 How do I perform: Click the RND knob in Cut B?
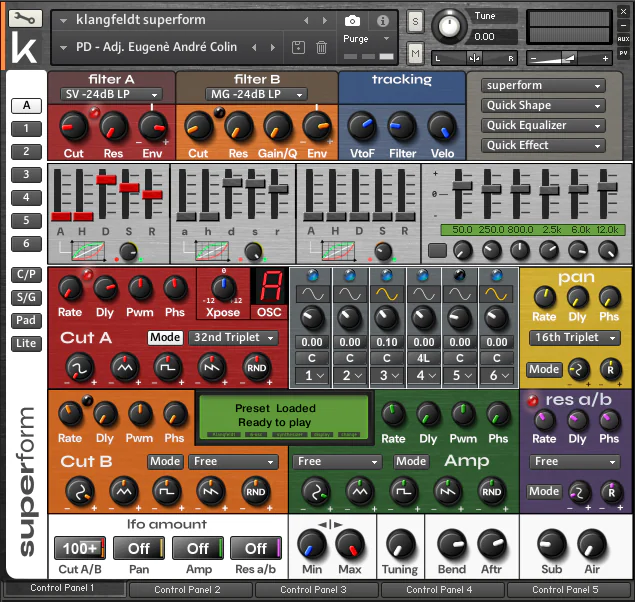(x=256, y=491)
